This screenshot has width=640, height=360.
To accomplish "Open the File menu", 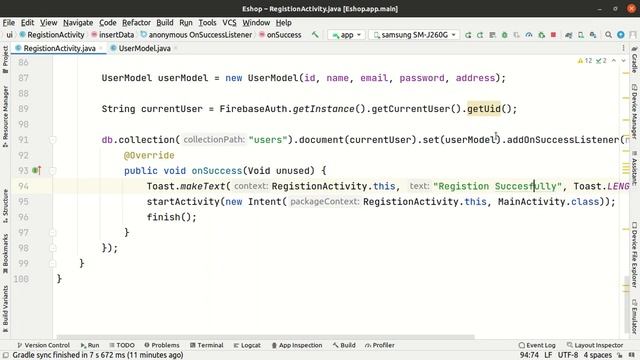I will coord(9,22).
